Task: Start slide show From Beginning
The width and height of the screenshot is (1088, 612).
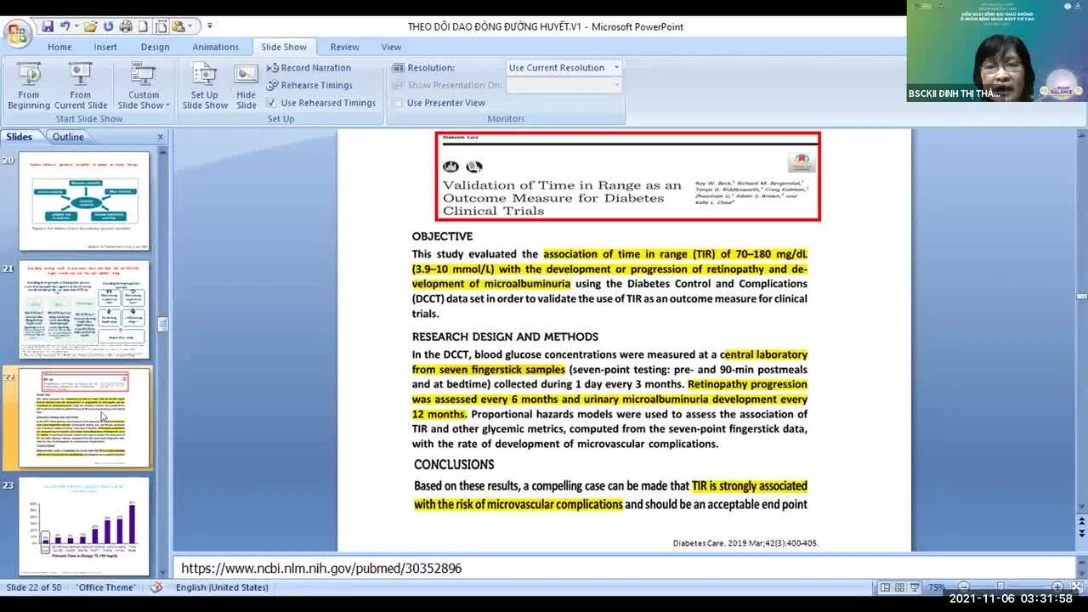Action: pos(28,85)
